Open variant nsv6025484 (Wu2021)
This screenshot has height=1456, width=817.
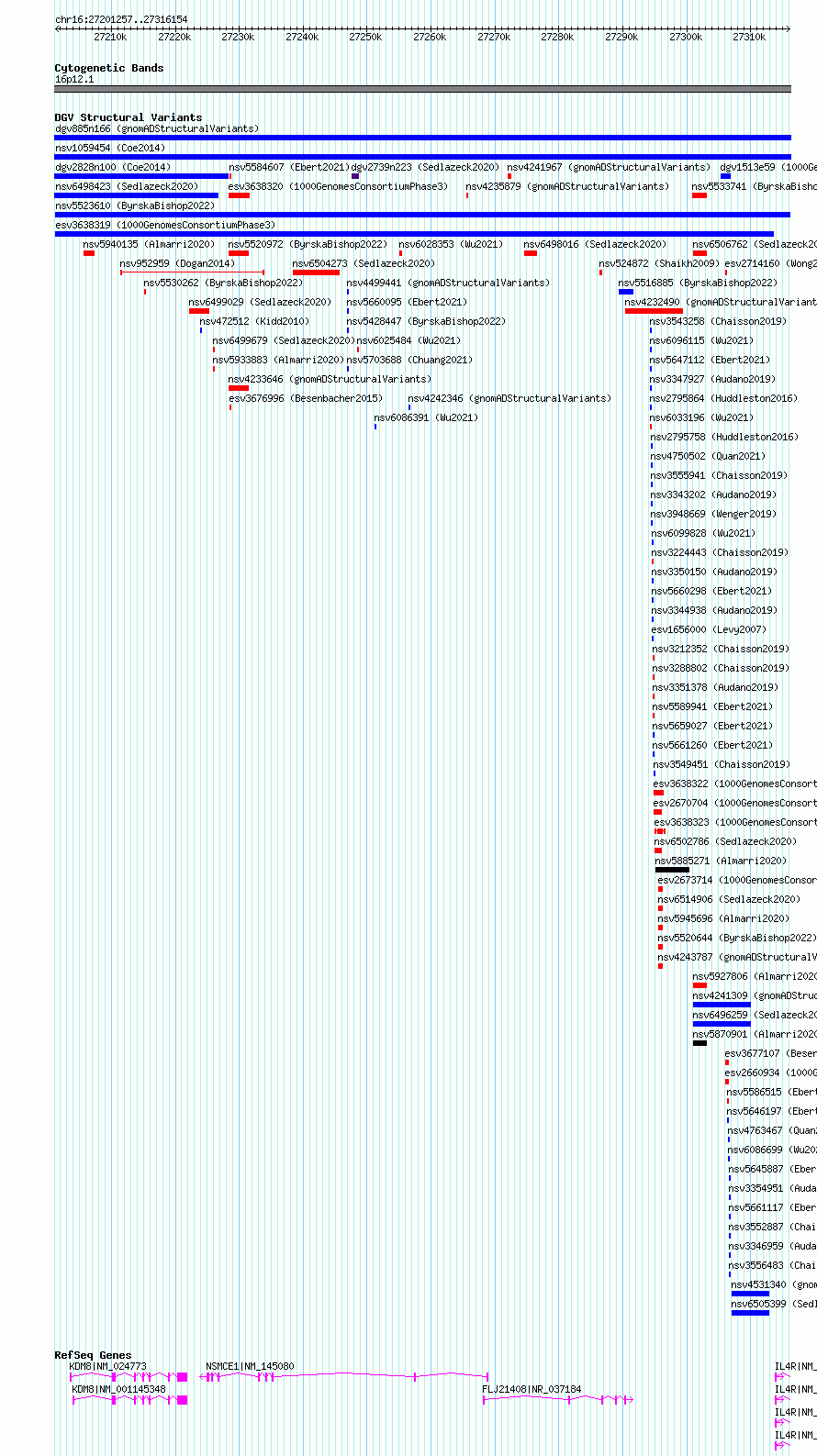click(409, 340)
